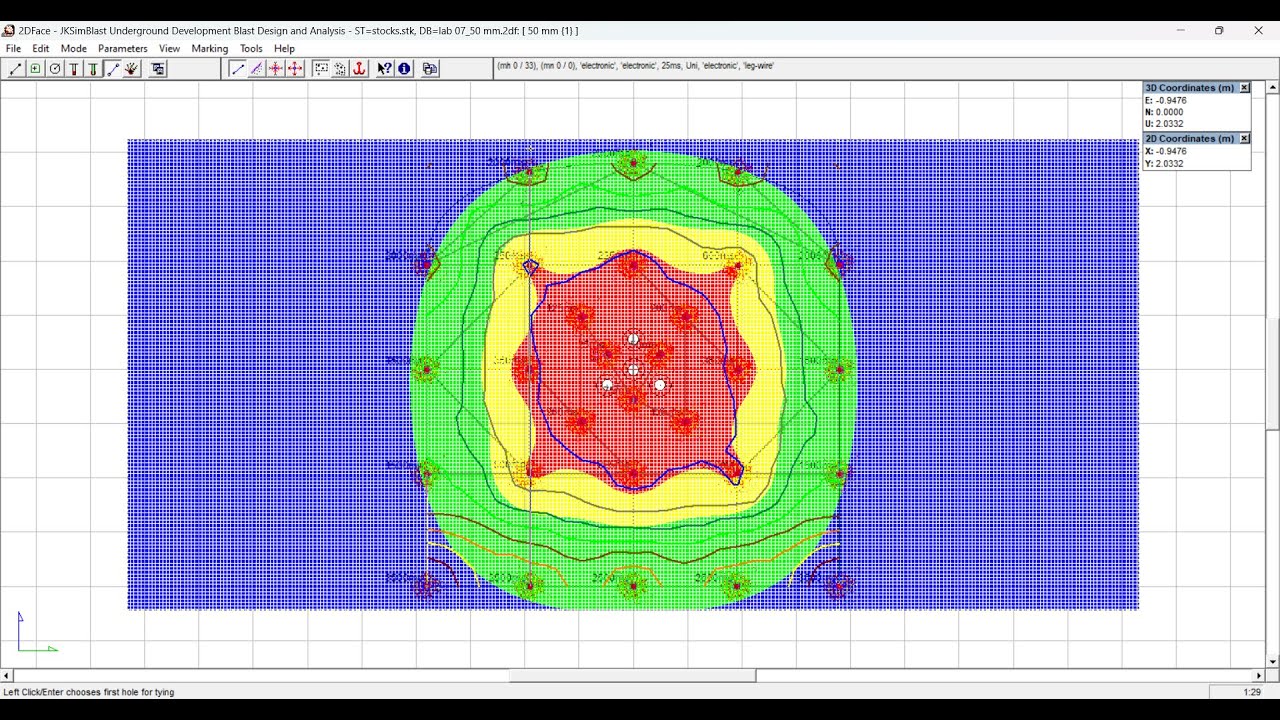Close the 2D Coordinates panel
The width and height of the screenshot is (1280, 720).
1244,138
